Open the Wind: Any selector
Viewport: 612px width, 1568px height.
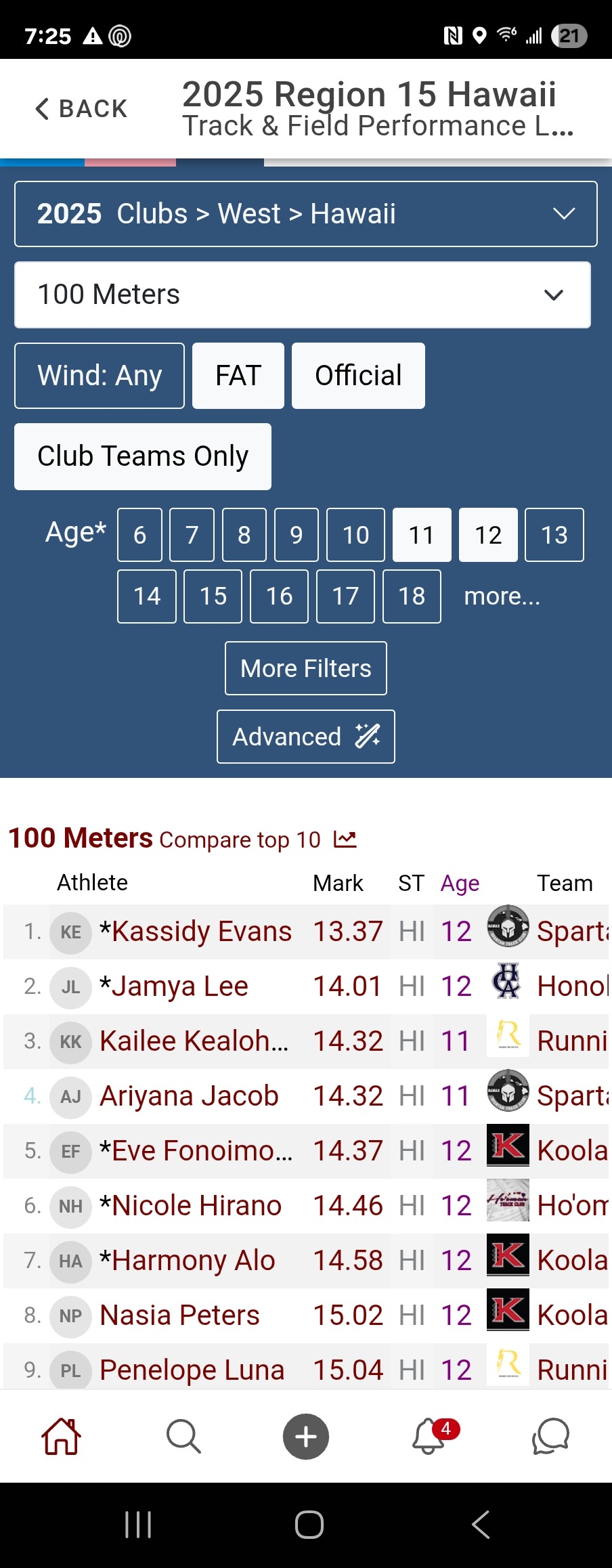pyautogui.click(x=100, y=376)
